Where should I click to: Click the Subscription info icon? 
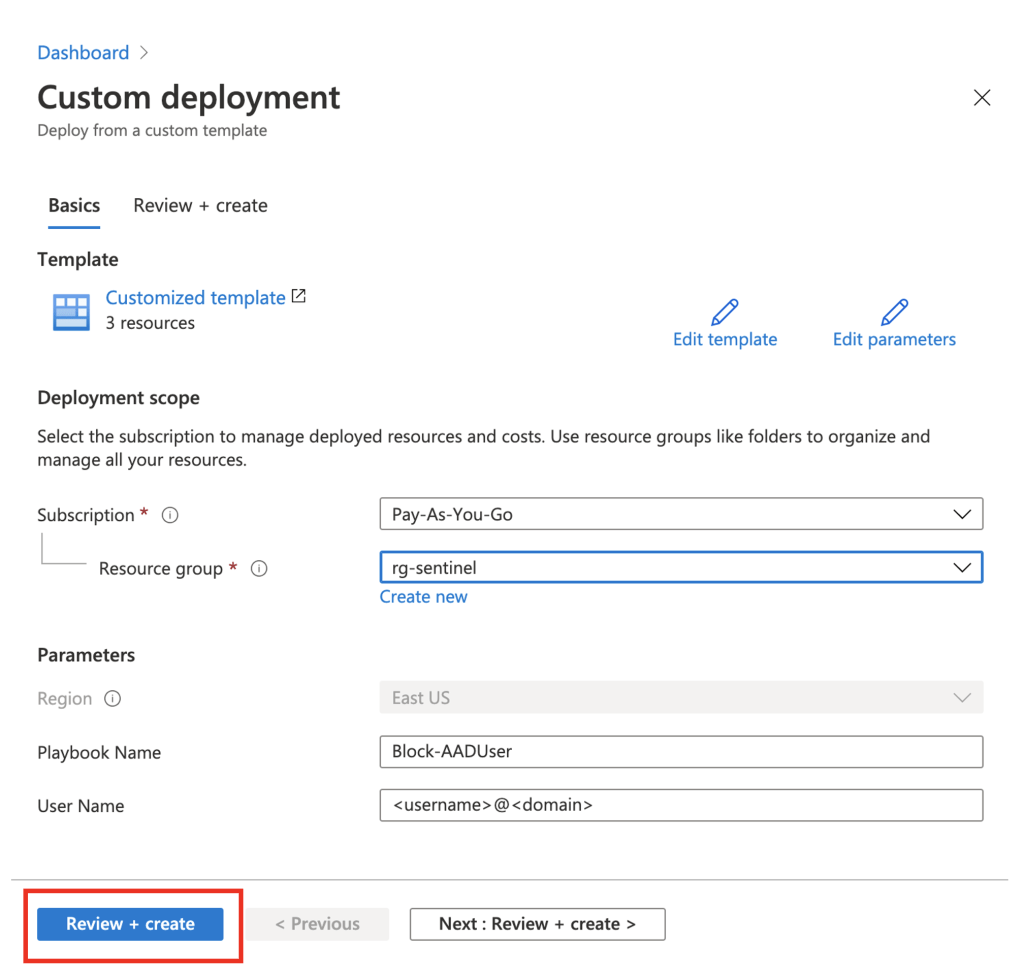[170, 516]
